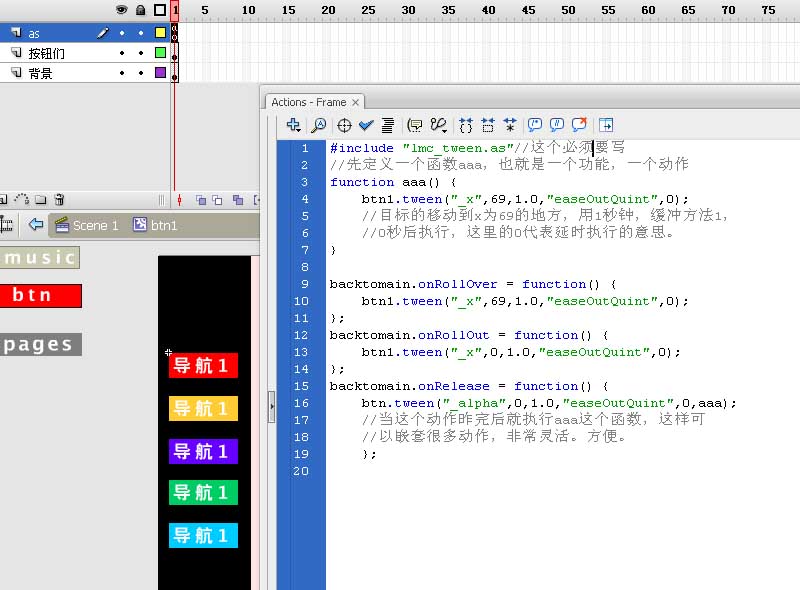Click the lock all layers header icon
This screenshot has width=800, height=590.
coord(141,10)
